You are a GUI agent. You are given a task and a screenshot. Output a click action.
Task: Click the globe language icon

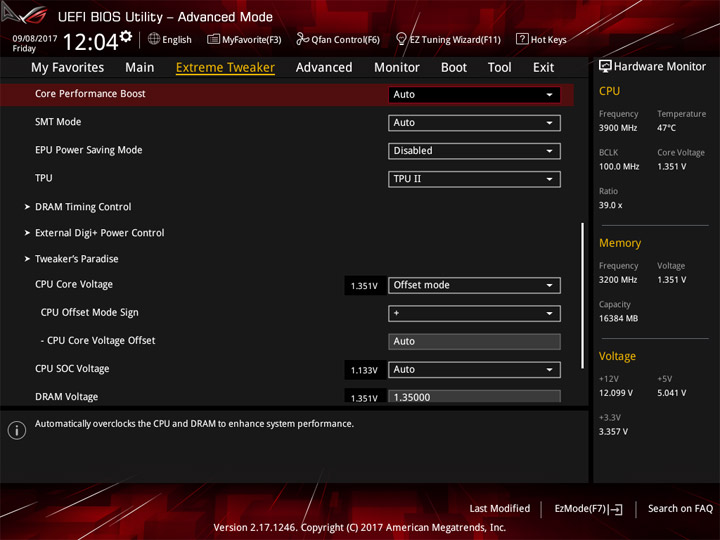(154, 39)
